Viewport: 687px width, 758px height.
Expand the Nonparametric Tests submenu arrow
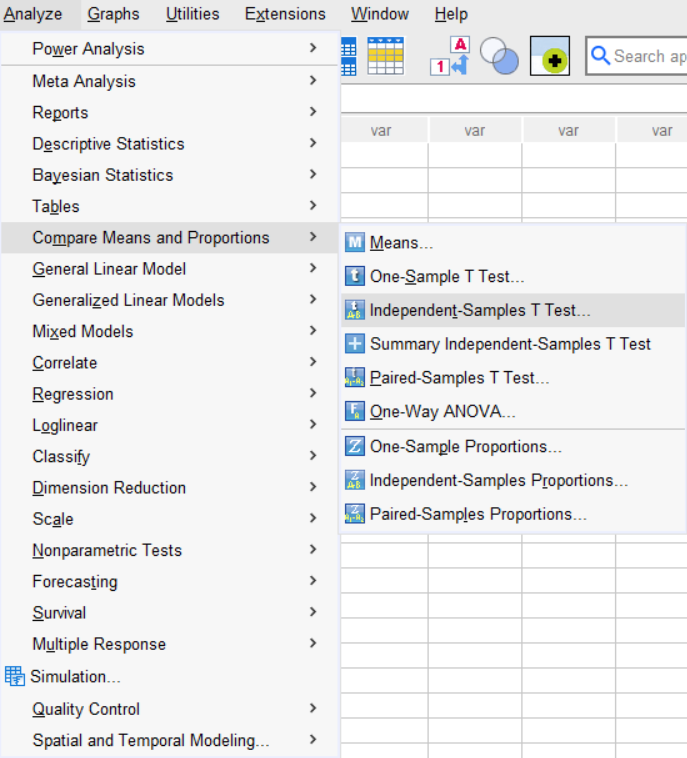tap(313, 549)
